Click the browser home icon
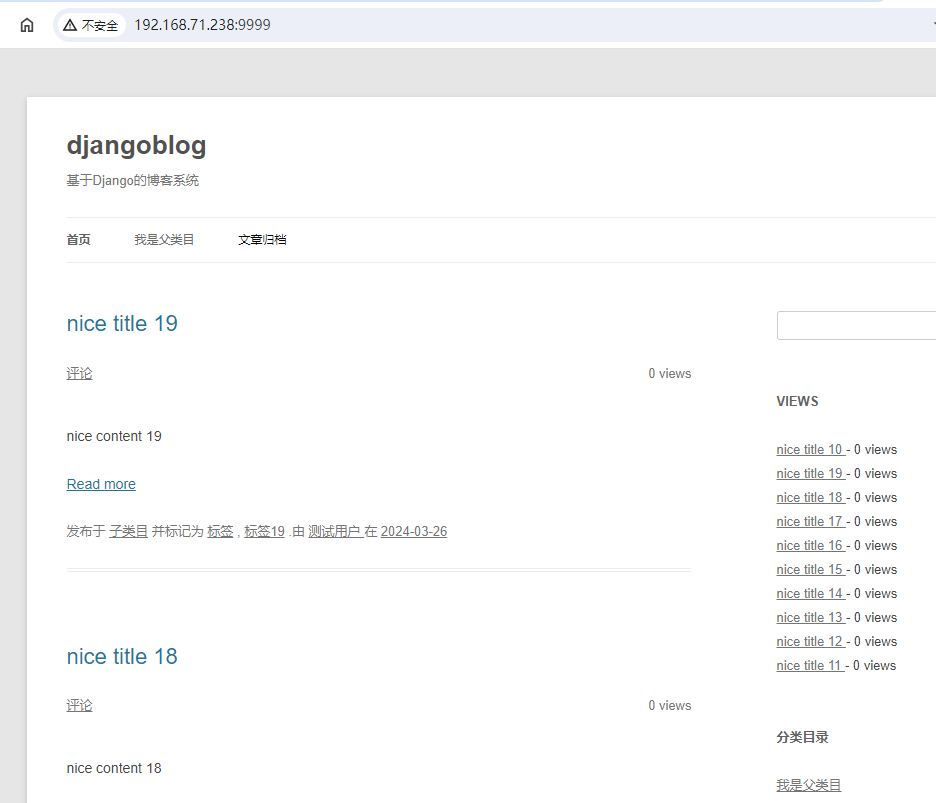Image resolution: width=936 pixels, height=803 pixels. point(28,25)
